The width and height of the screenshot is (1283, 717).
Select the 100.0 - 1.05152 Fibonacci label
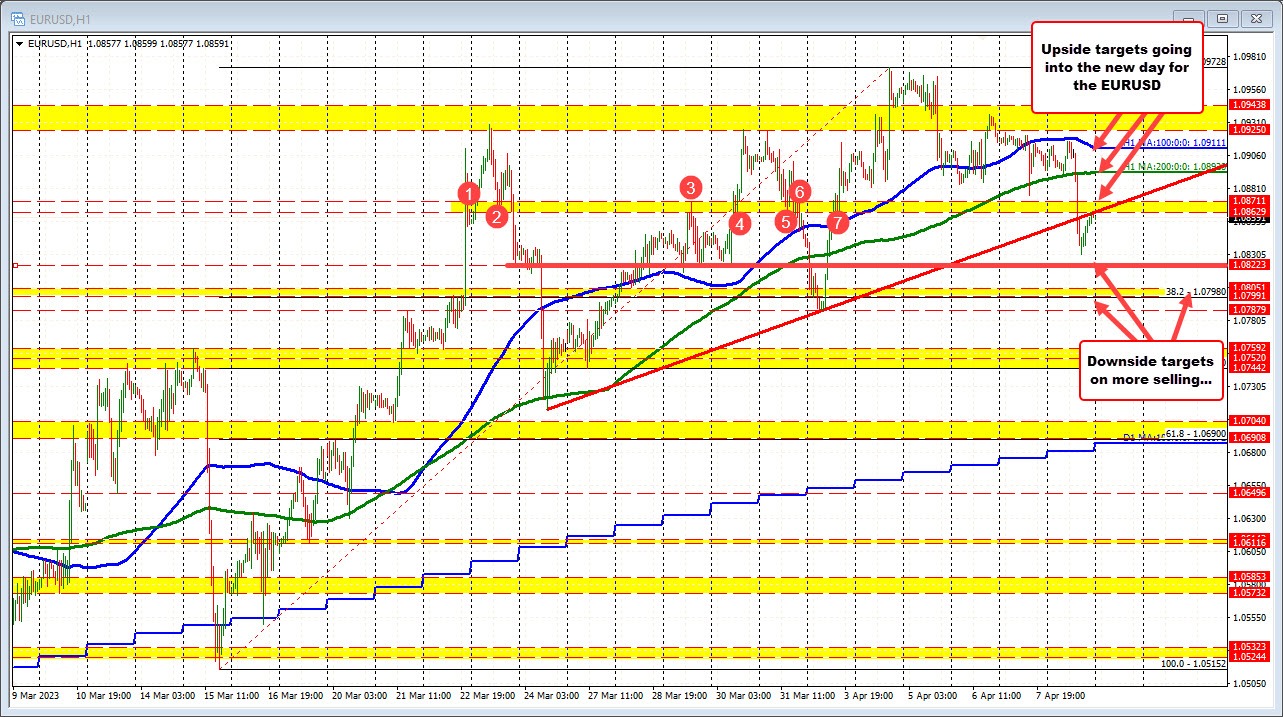(x=1193, y=663)
